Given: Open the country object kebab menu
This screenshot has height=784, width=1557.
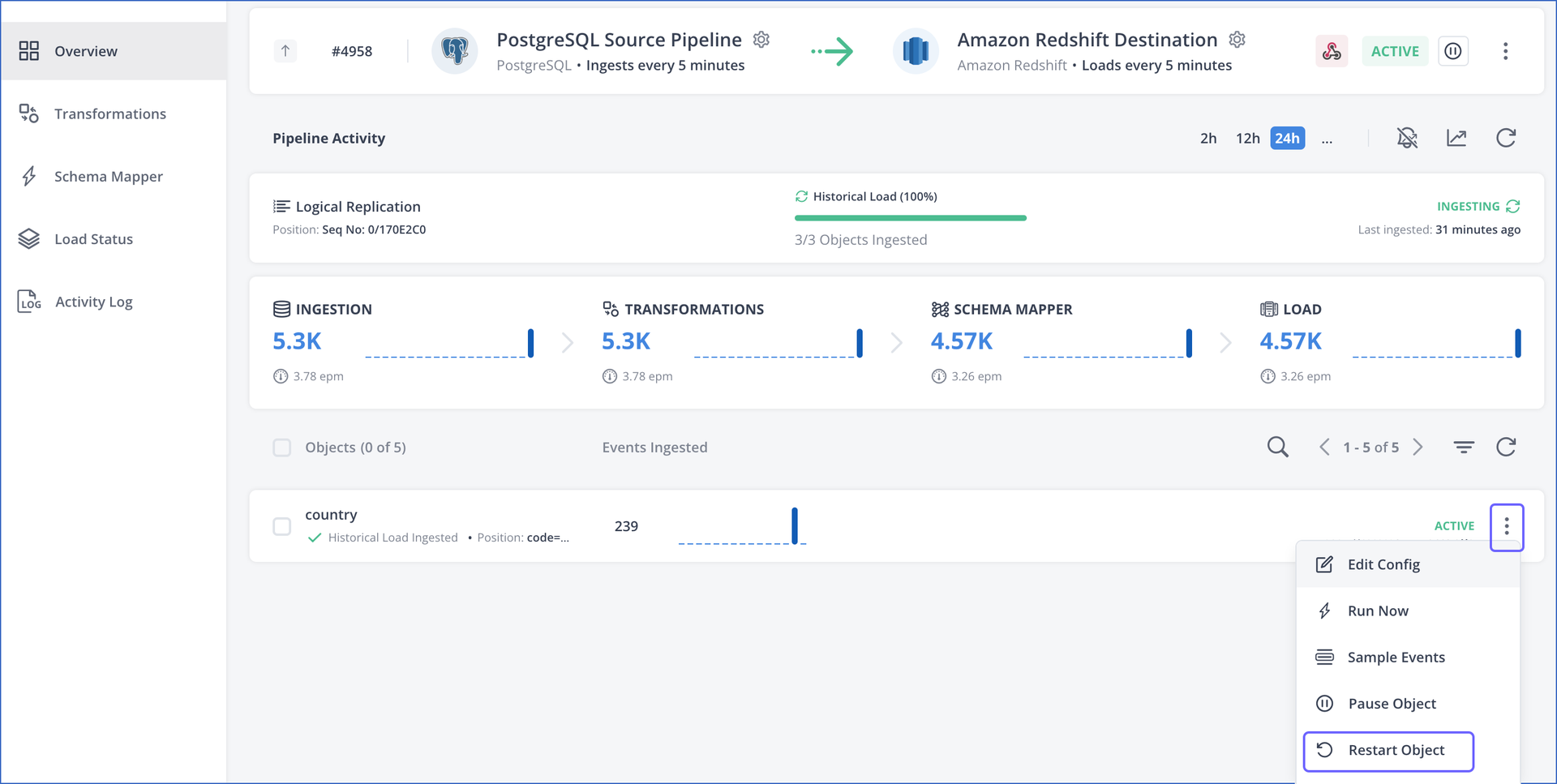Looking at the screenshot, I should click(1507, 527).
